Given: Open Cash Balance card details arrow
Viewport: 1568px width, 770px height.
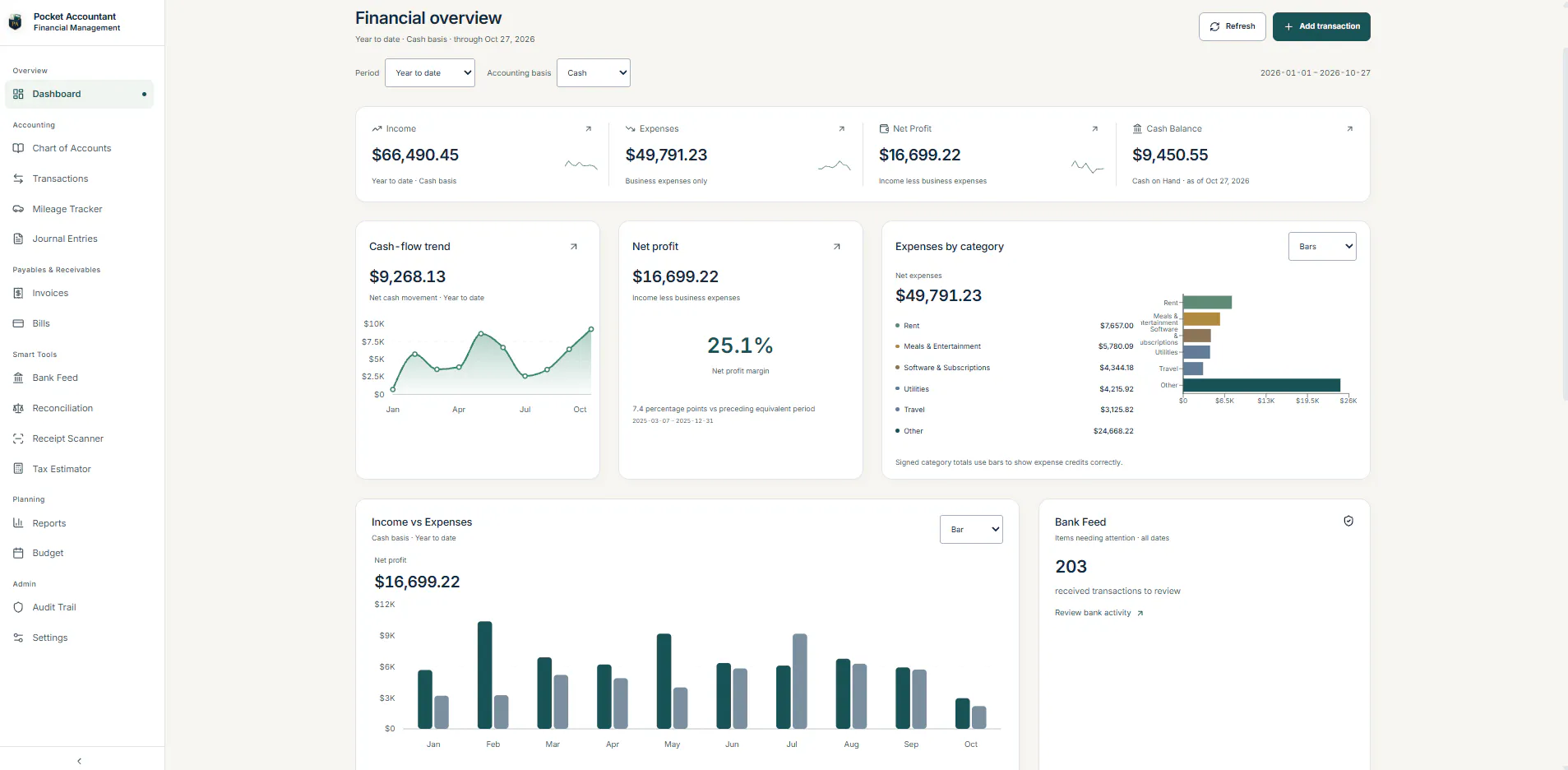Looking at the screenshot, I should click(1349, 128).
